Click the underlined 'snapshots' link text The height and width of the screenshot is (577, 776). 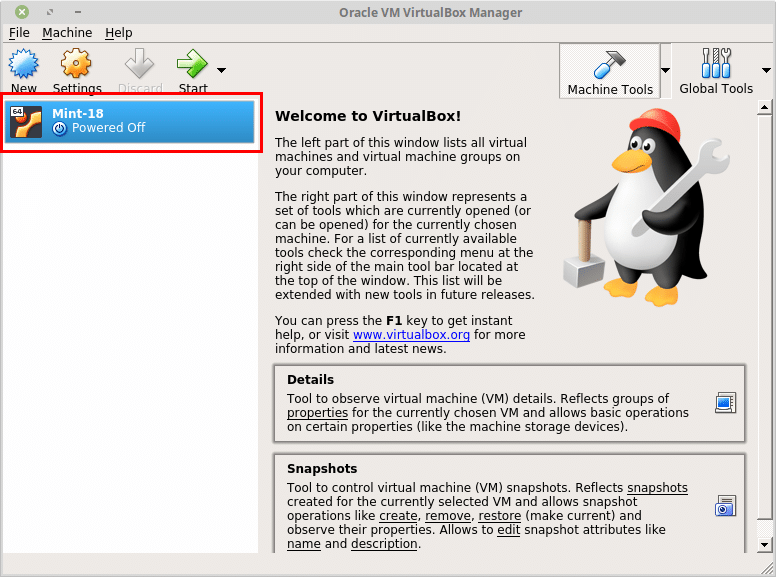coord(657,488)
